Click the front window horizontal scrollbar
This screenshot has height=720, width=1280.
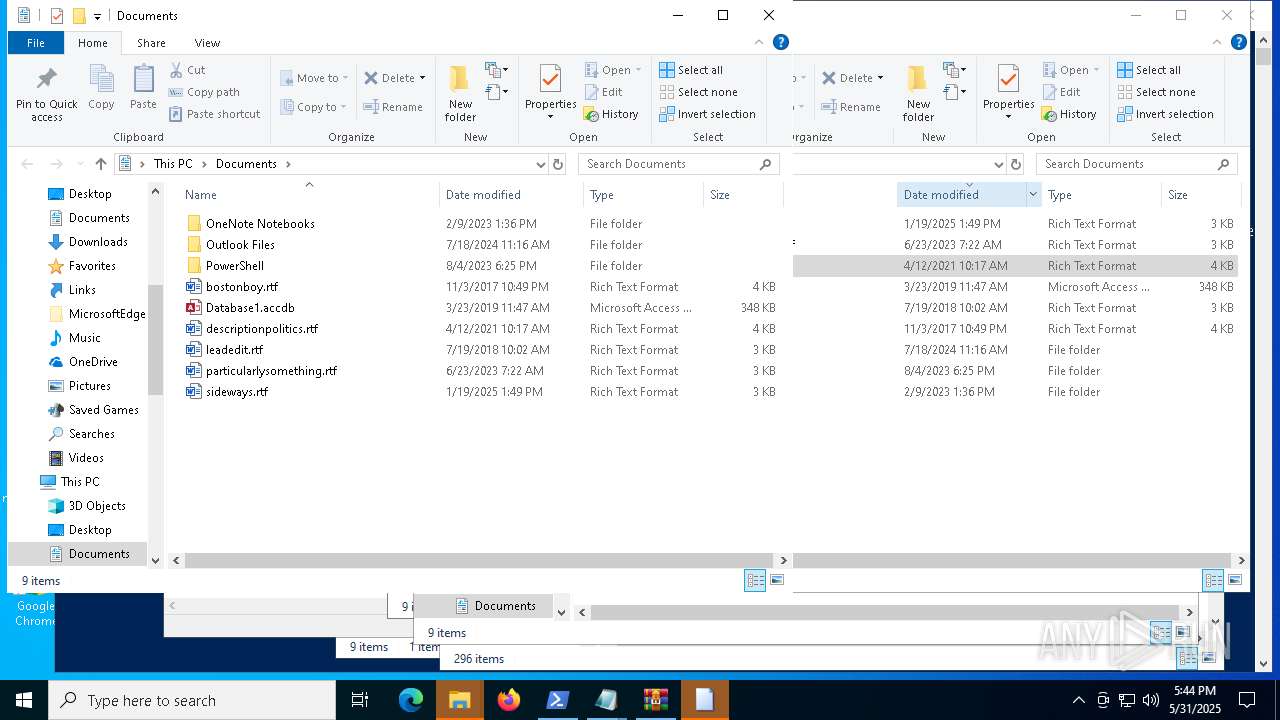point(479,561)
